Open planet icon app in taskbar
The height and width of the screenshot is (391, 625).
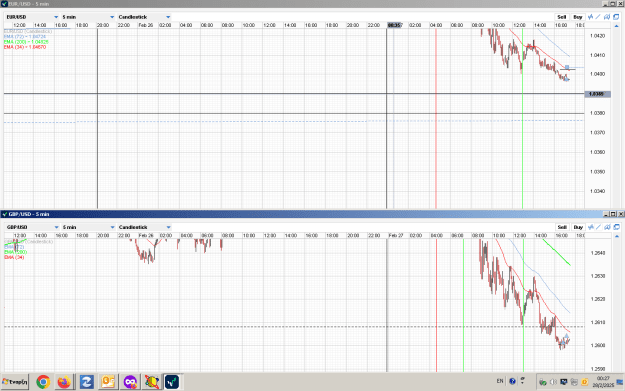tap(151, 382)
